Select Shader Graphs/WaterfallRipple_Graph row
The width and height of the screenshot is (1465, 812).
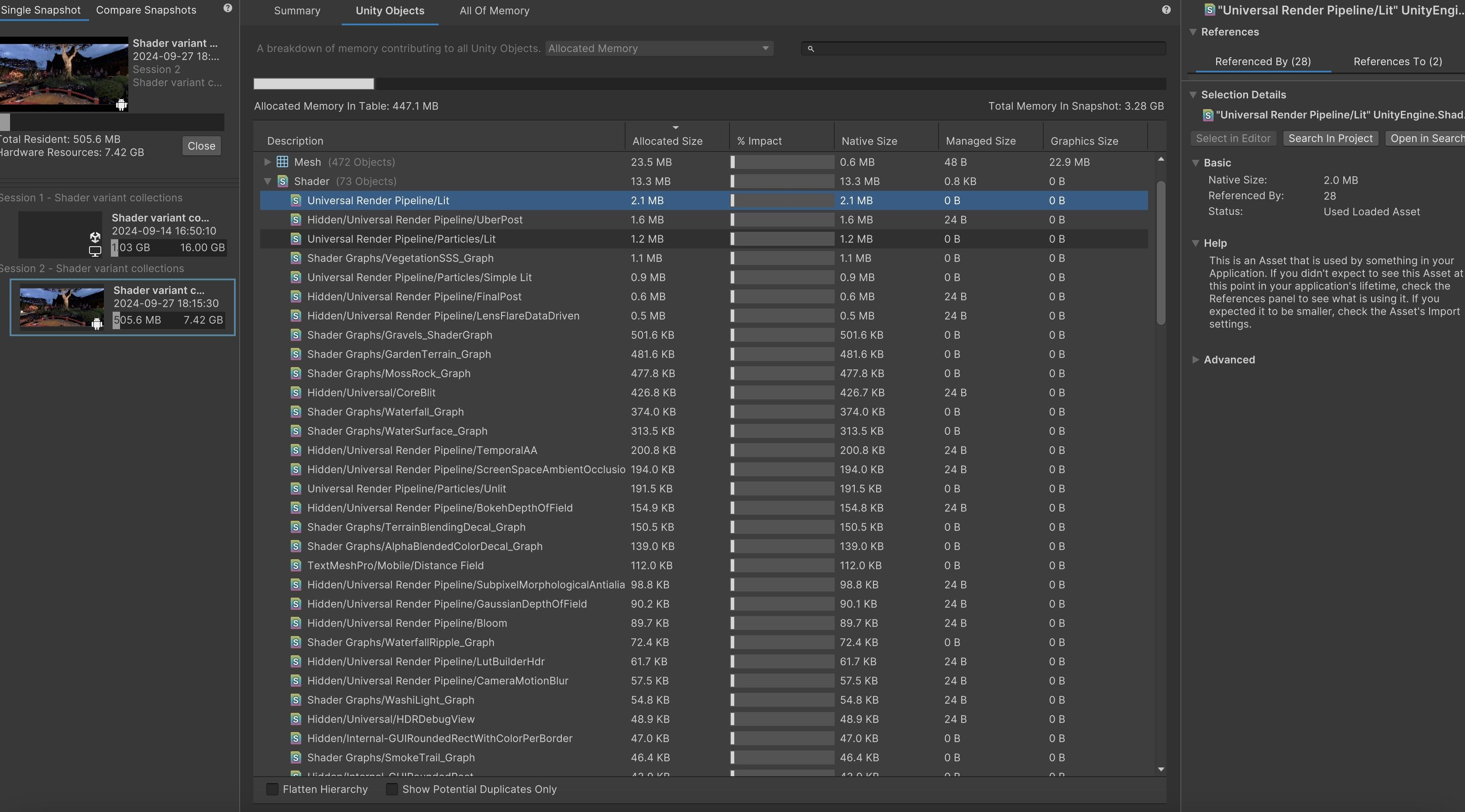[x=704, y=643]
